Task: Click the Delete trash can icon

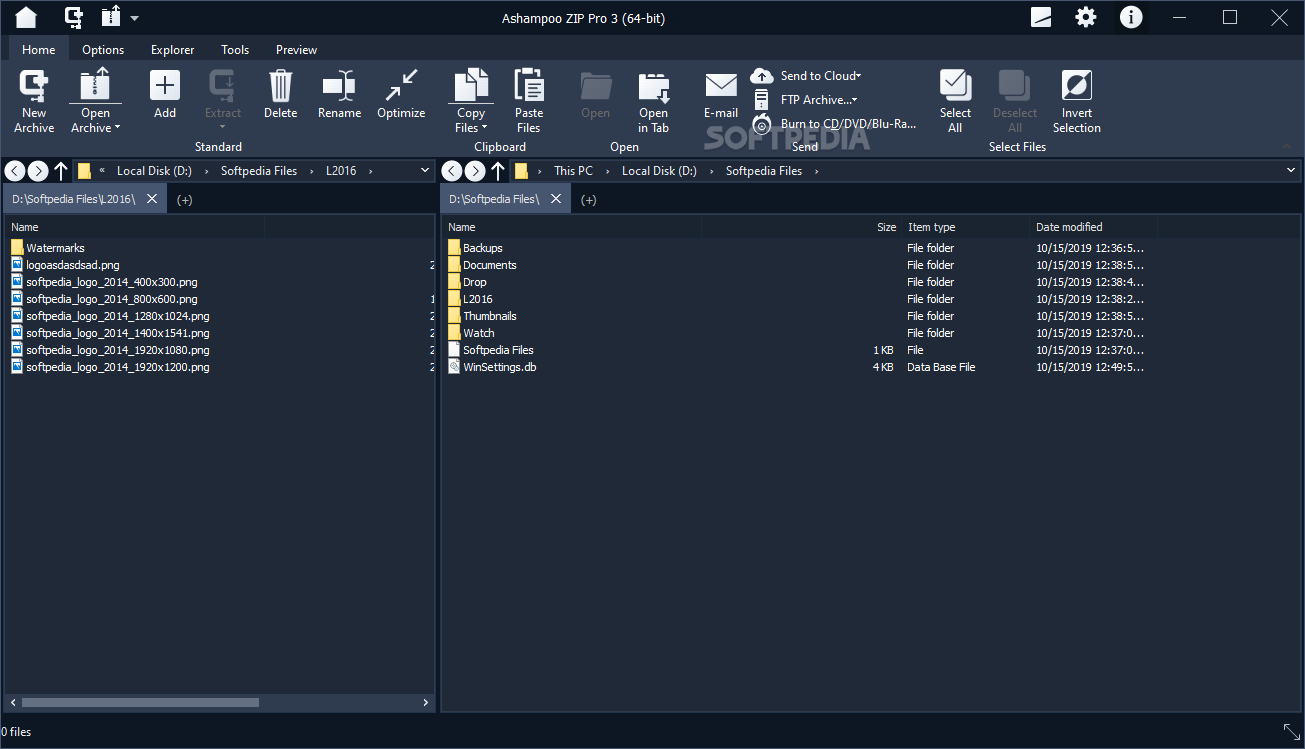Action: pyautogui.click(x=280, y=85)
